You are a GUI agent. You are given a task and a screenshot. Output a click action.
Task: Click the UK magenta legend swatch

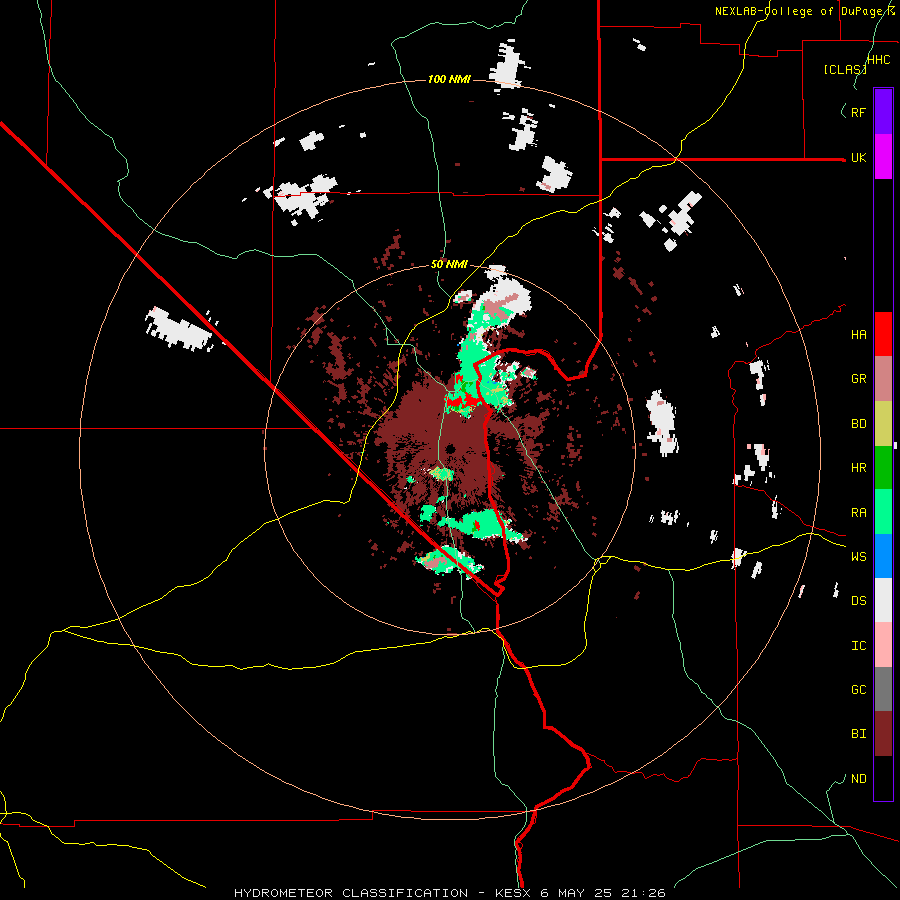click(x=883, y=157)
